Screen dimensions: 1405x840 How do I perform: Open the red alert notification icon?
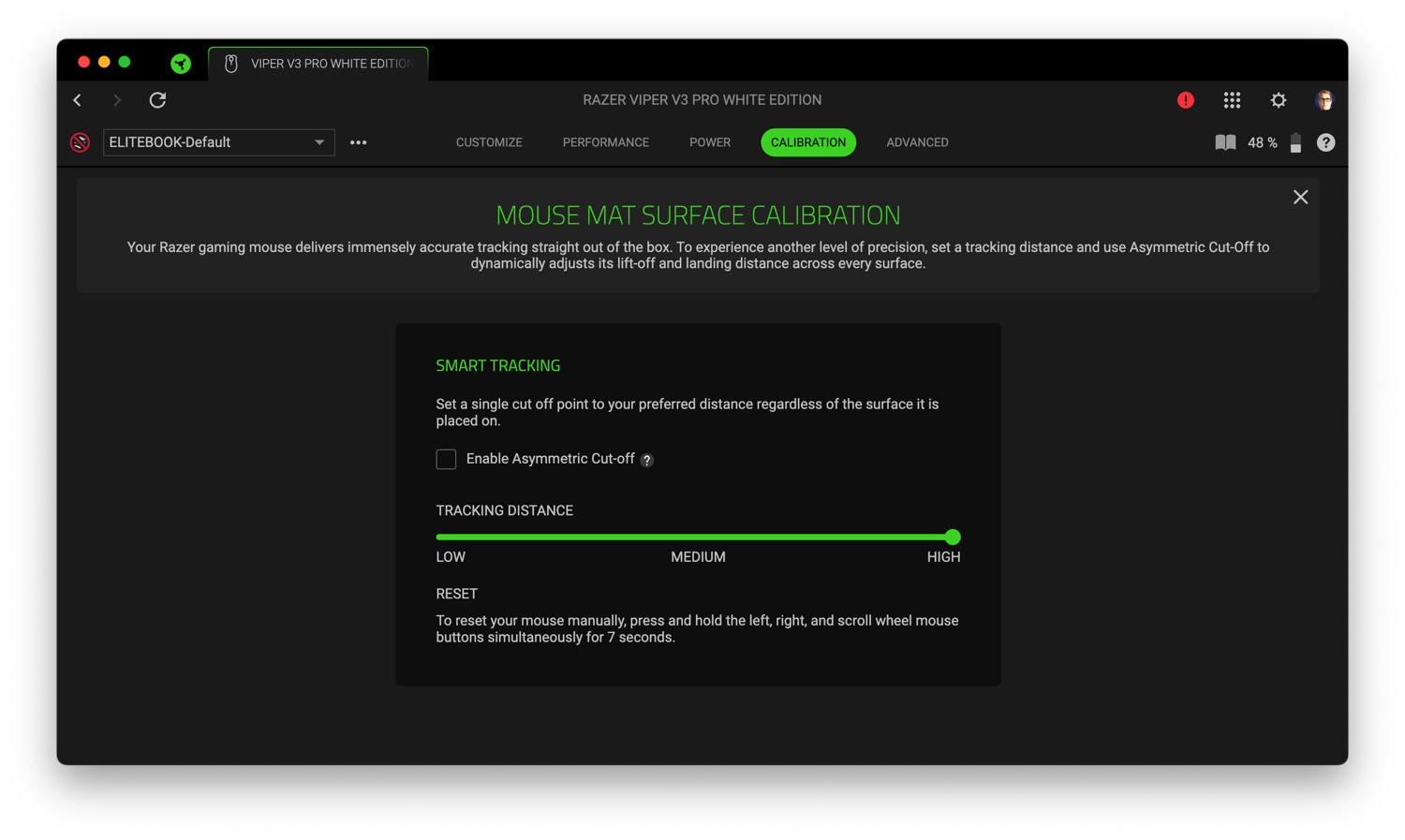1186,100
